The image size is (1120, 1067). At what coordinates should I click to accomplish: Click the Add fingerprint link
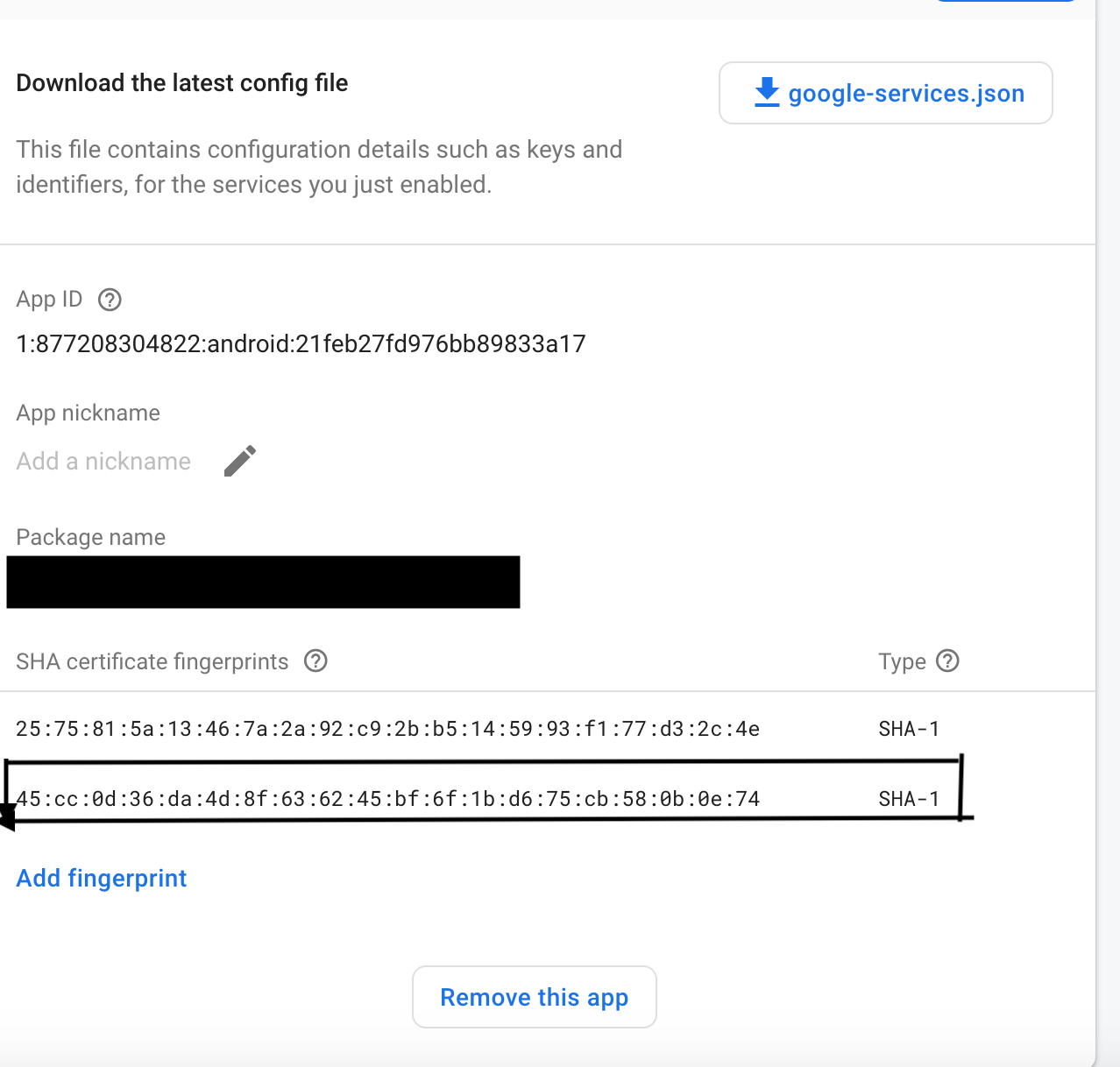point(101,878)
